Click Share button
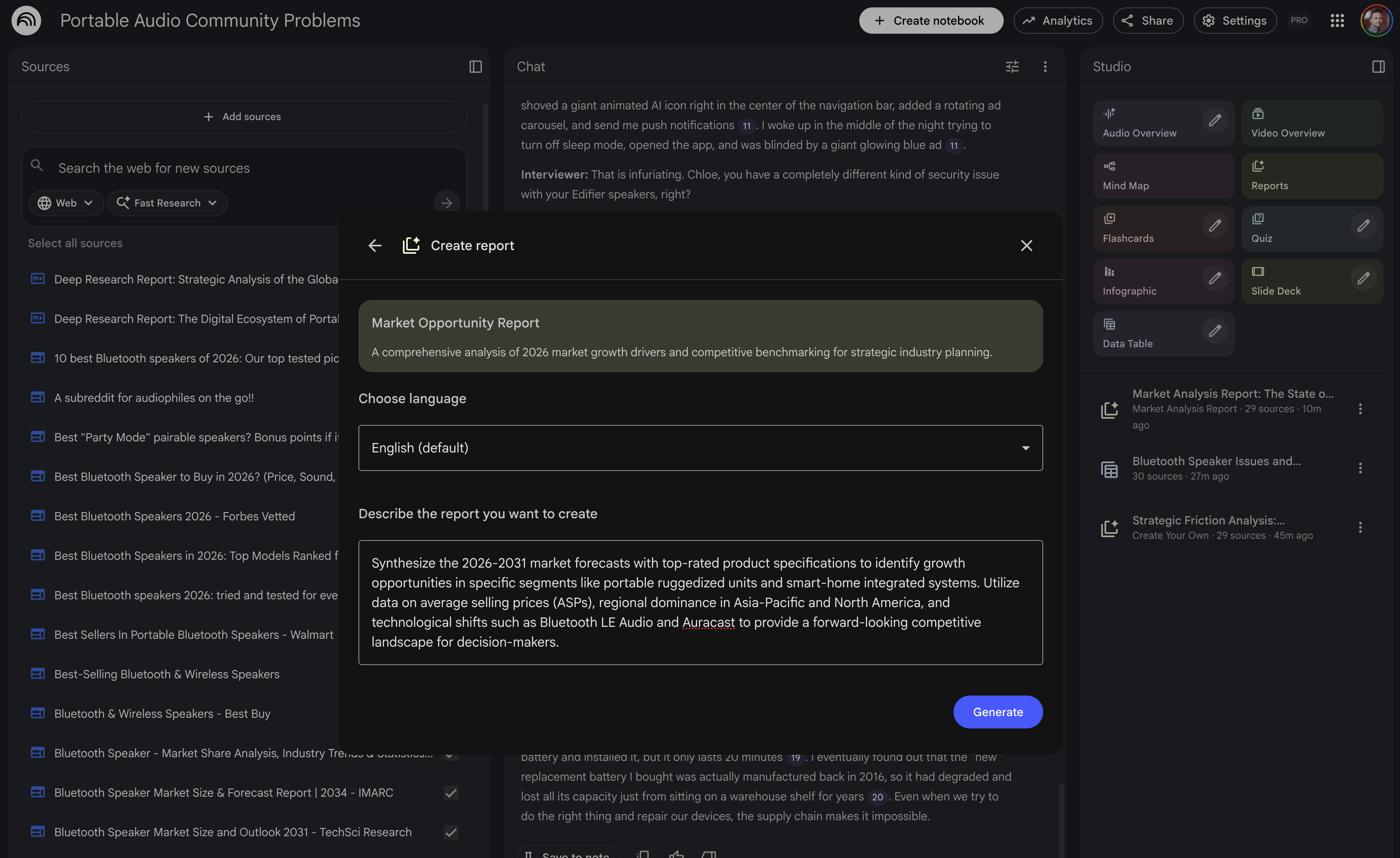This screenshot has width=1400, height=858. [1148, 21]
